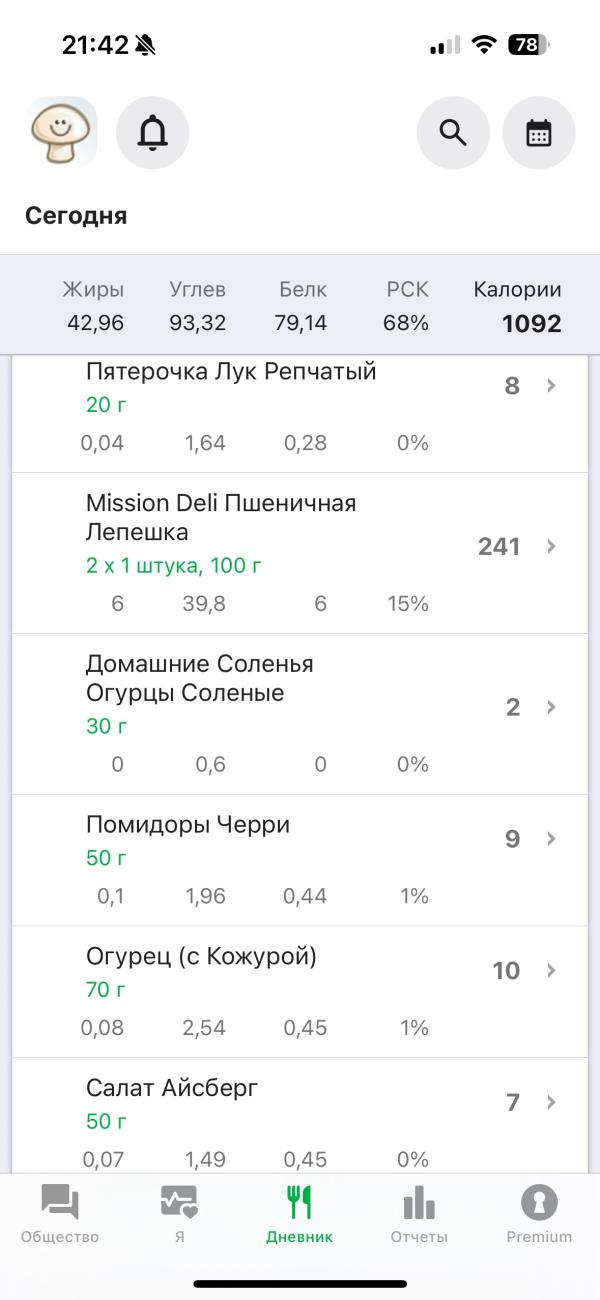
Task: Open notifications bell icon
Action: [x=152, y=132]
